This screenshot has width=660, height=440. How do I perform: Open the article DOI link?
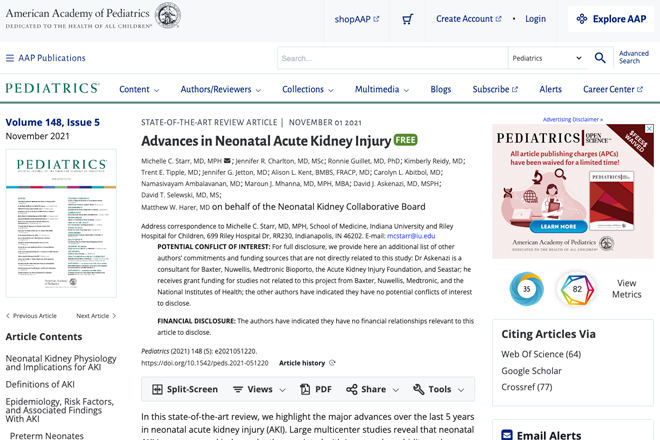pyautogui.click(x=205, y=363)
